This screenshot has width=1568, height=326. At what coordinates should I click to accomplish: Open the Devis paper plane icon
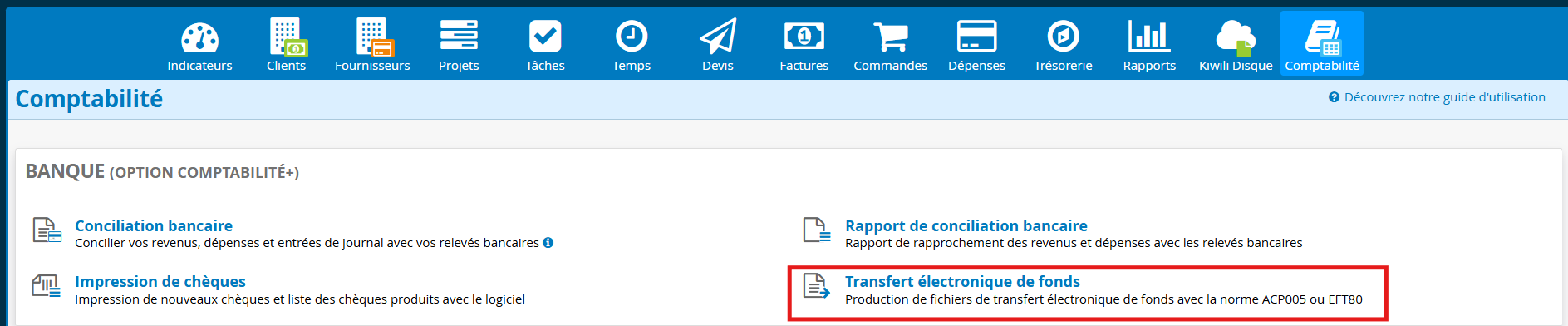click(718, 36)
